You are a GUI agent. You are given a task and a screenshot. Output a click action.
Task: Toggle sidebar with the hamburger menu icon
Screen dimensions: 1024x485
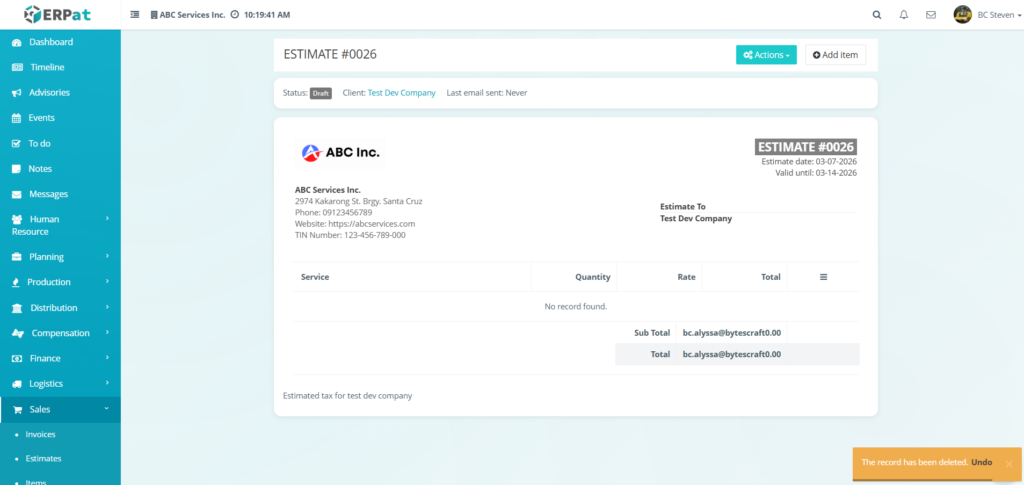135,15
